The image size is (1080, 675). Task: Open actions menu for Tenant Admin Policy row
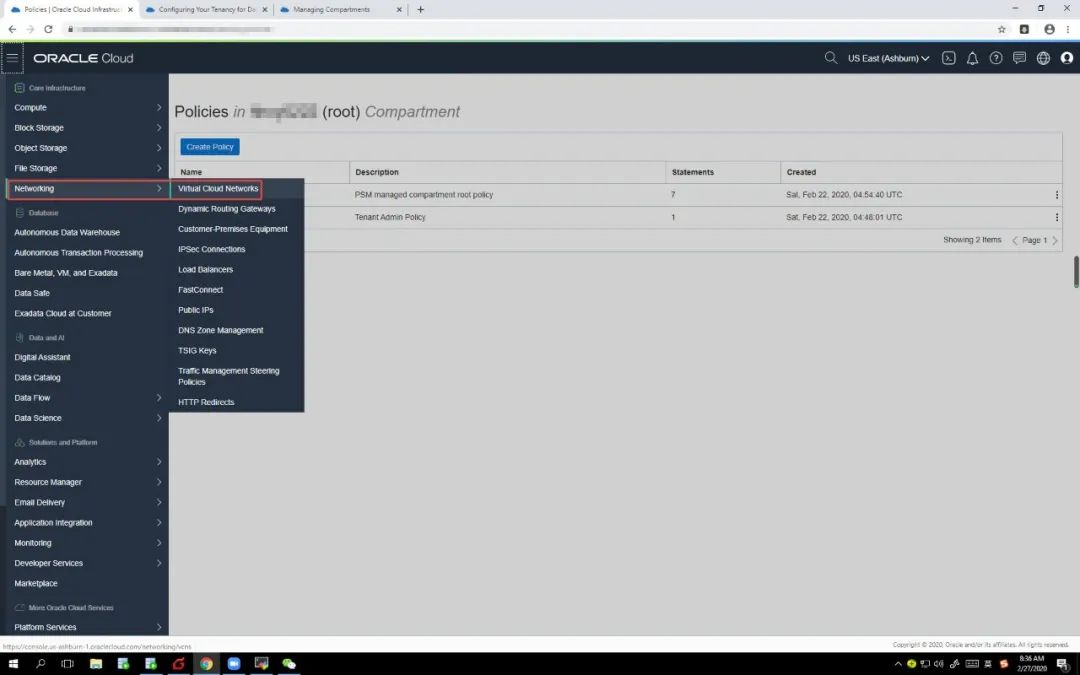(x=1056, y=217)
